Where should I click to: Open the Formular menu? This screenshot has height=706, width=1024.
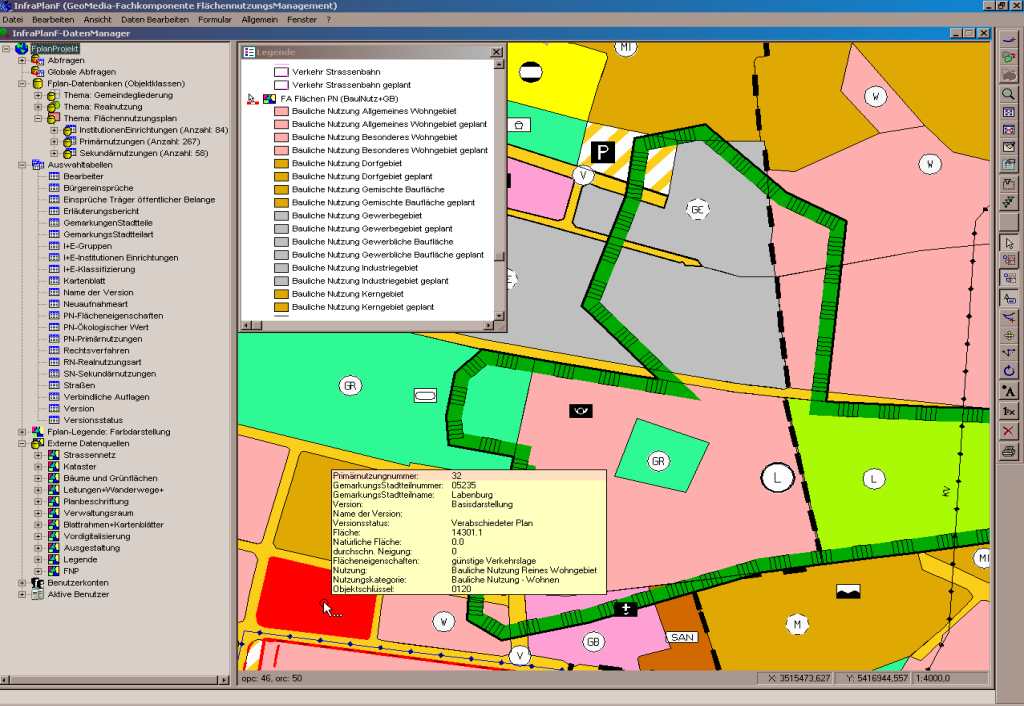tap(215, 19)
